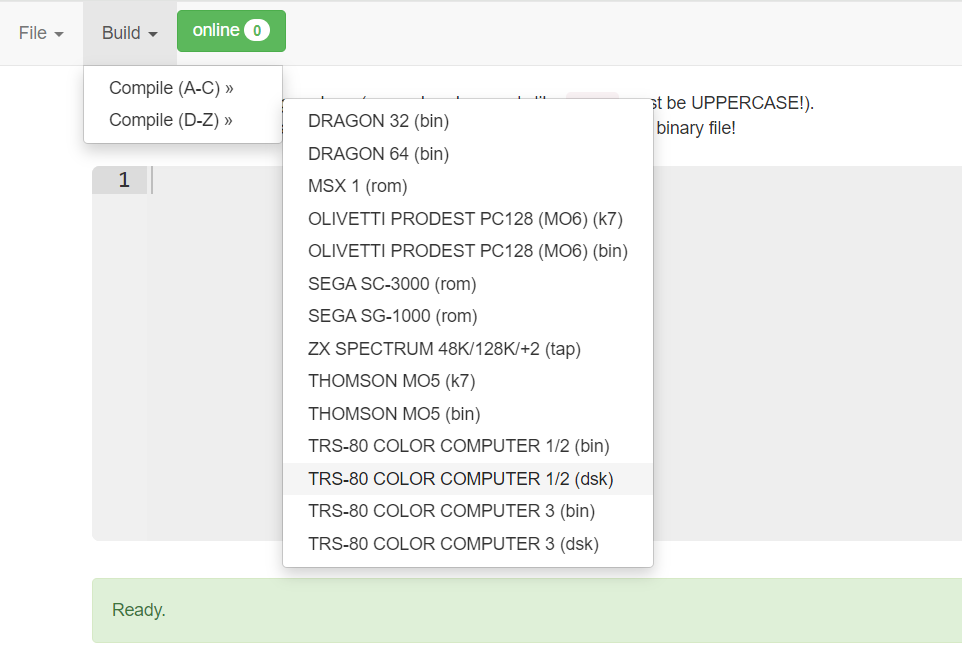Choose TRS-80 COLOR COMPUTER 1/2 (bin)
This screenshot has width=962, height=658.
458,446
